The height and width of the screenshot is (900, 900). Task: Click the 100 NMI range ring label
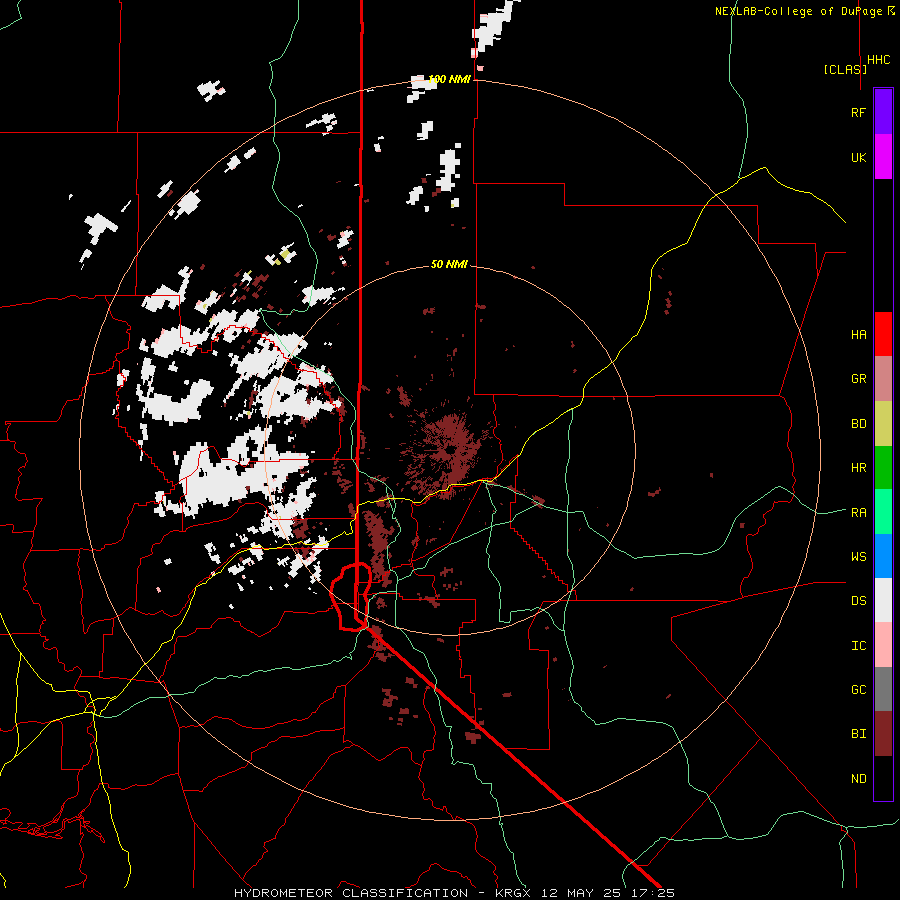click(x=449, y=79)
